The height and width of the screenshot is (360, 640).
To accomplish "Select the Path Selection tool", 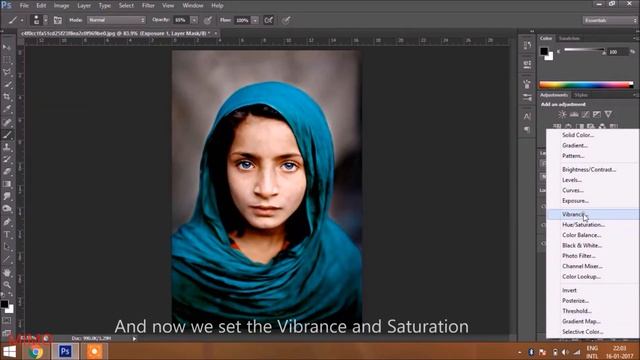I will pyautogui.click(x=7, y=247).
